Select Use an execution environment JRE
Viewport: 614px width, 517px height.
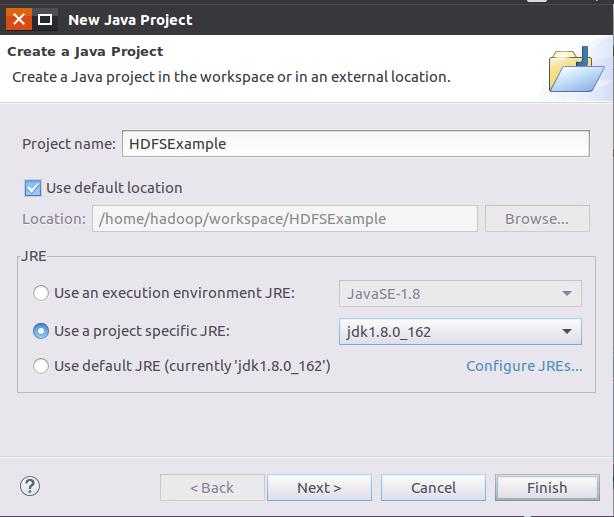(x=41, y=293)
